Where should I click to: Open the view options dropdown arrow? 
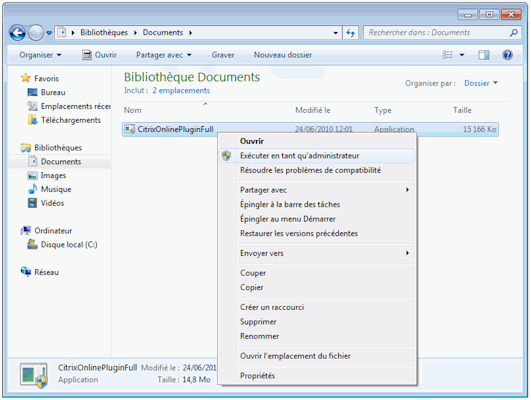(x=462, y=55)
